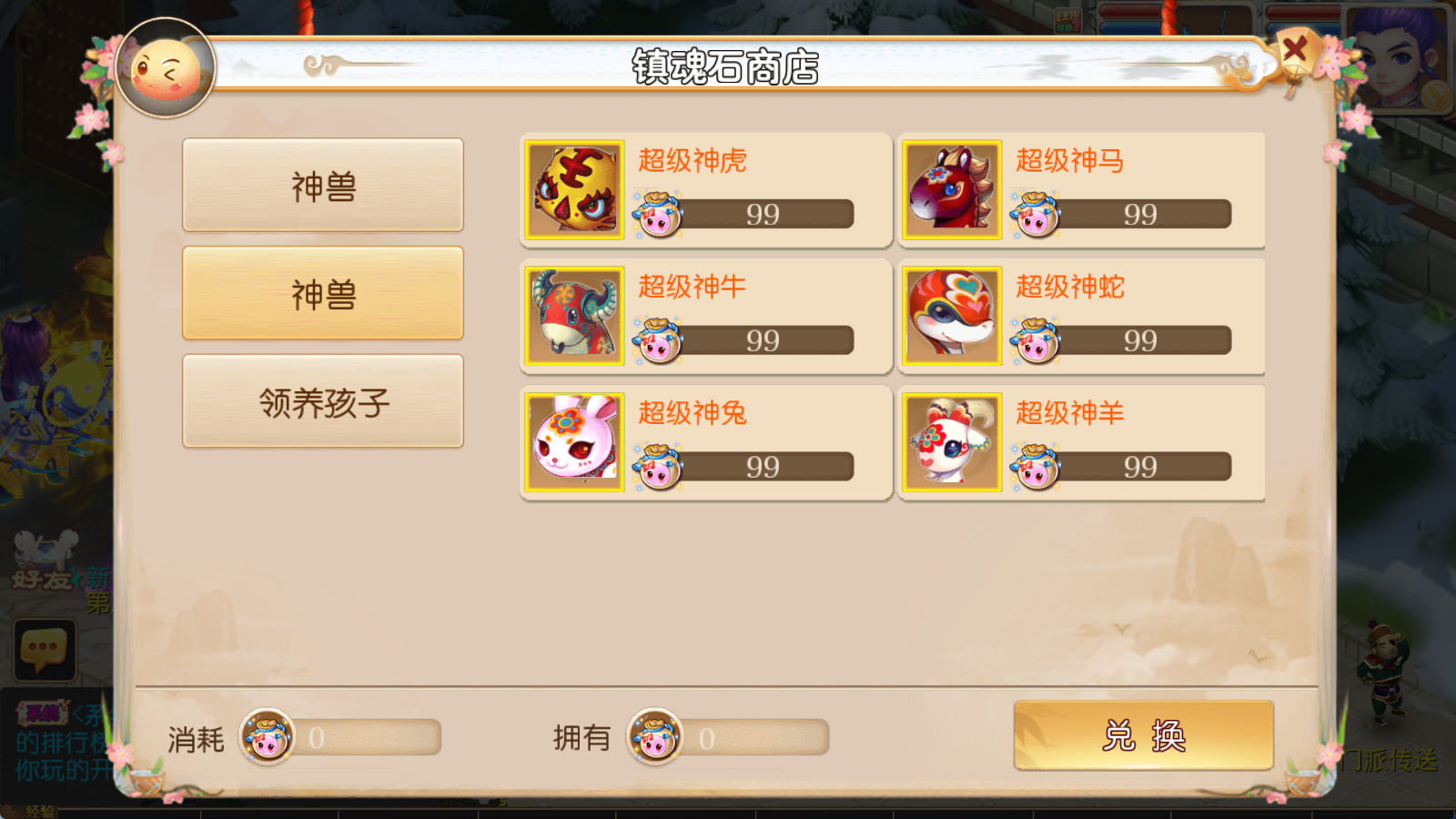The image size is (1456, 819).
Task: Tap the winking face mascot icon
Action: pyautogui.click(x=166, y=69)
